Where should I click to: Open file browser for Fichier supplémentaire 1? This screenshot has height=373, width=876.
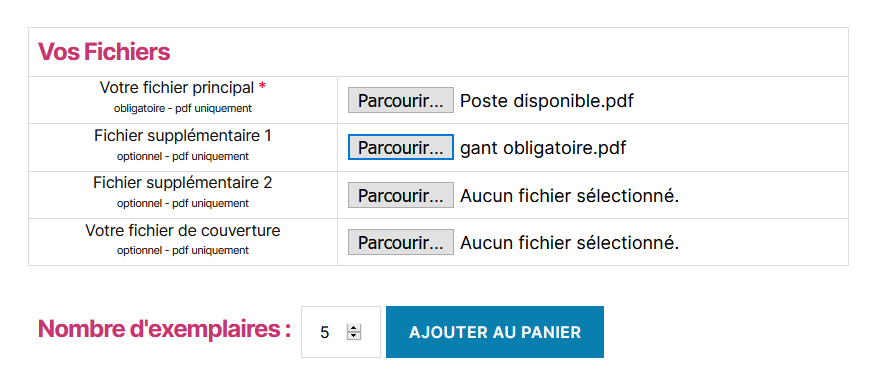point(401,147)
